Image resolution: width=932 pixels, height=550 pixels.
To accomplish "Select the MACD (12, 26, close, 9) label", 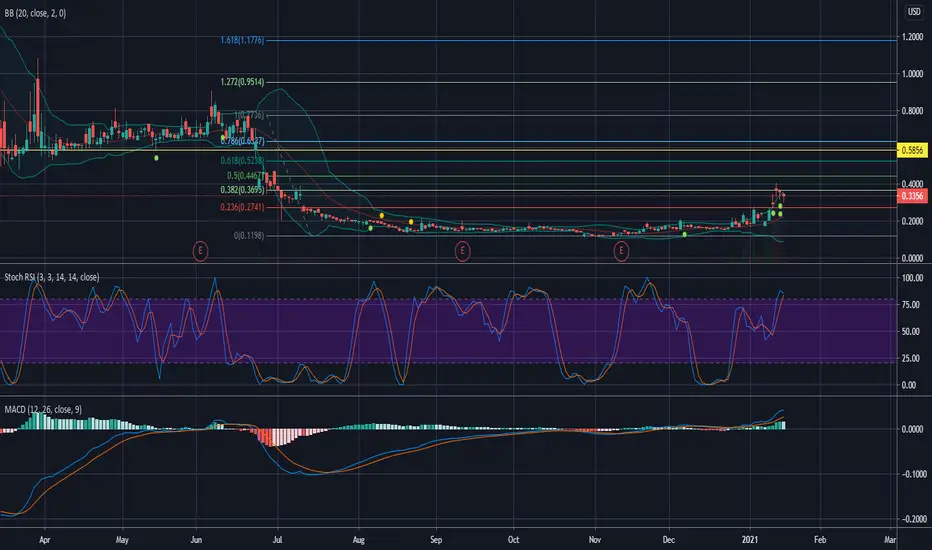I will pyautogui.click(x=43, y=409).
